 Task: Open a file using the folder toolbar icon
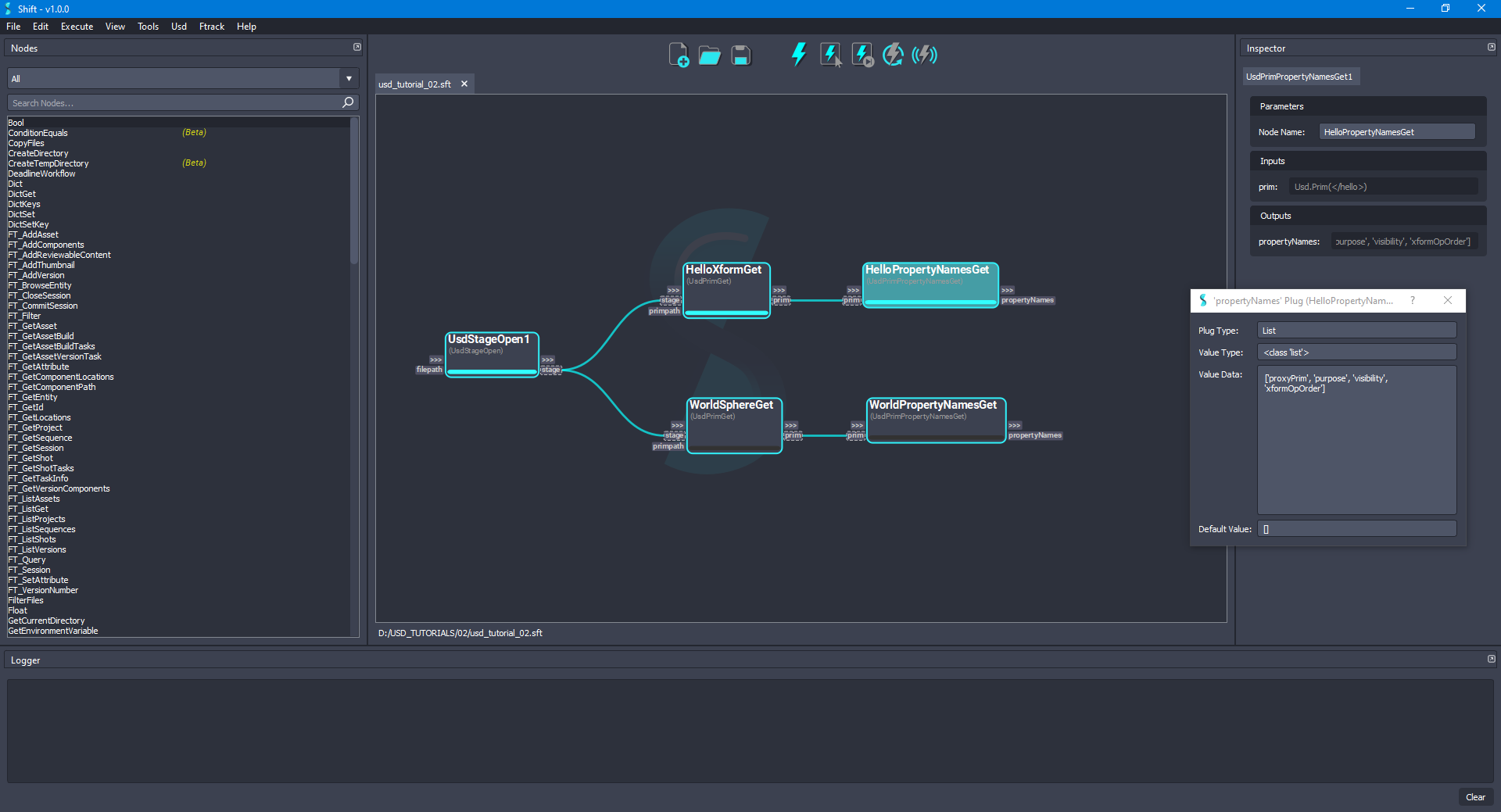tap(709, 55)
